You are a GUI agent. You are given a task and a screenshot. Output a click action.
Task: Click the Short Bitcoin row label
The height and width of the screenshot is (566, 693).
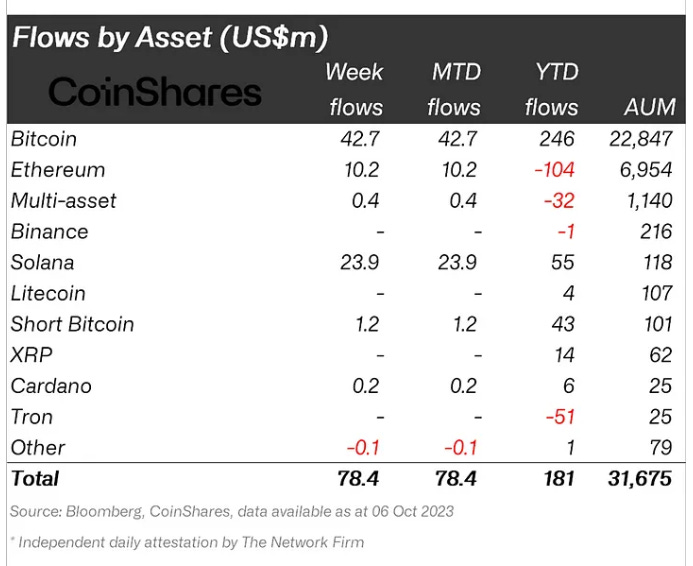72,324
